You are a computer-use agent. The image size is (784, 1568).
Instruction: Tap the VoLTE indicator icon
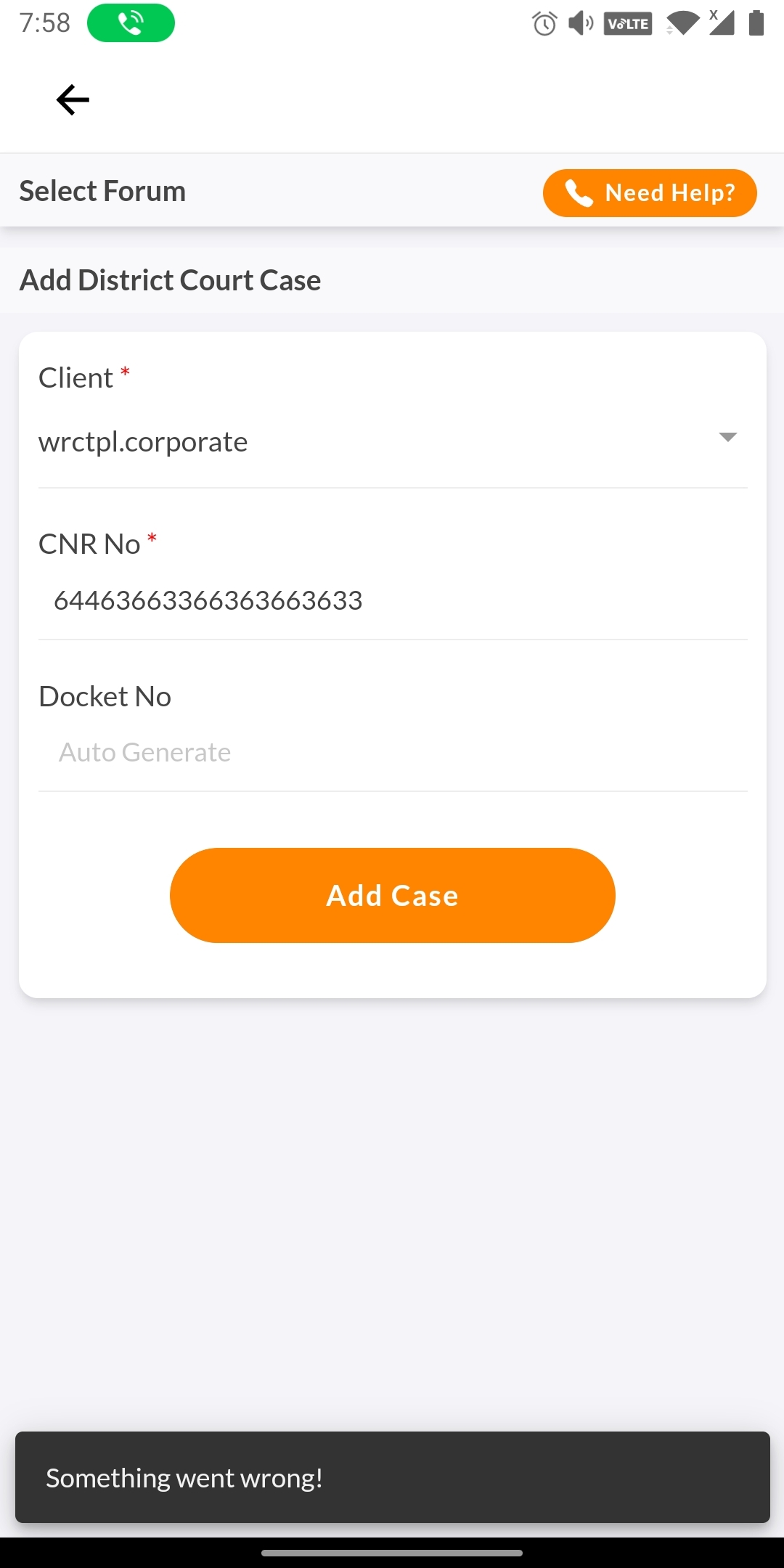coord(628,24)
